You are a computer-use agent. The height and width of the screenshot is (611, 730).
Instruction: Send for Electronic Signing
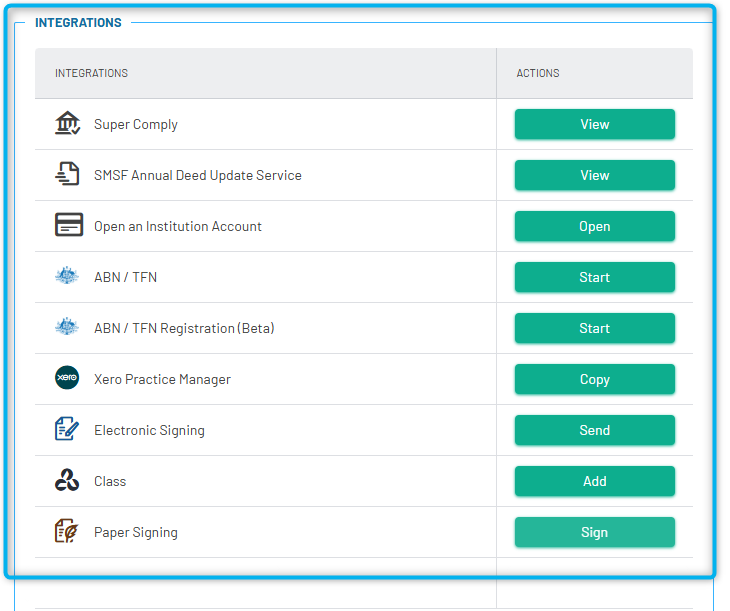click(595, 430)
